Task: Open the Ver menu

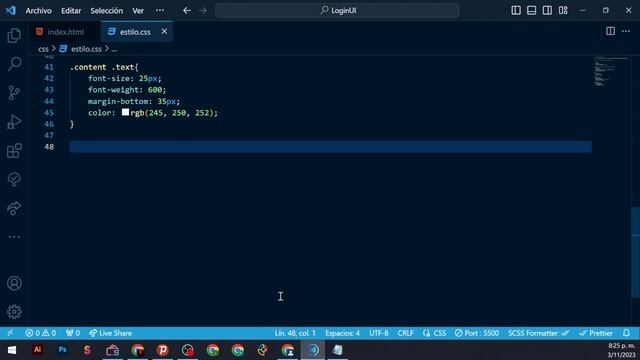Action: pyautogui.click(x=138, y=11)
